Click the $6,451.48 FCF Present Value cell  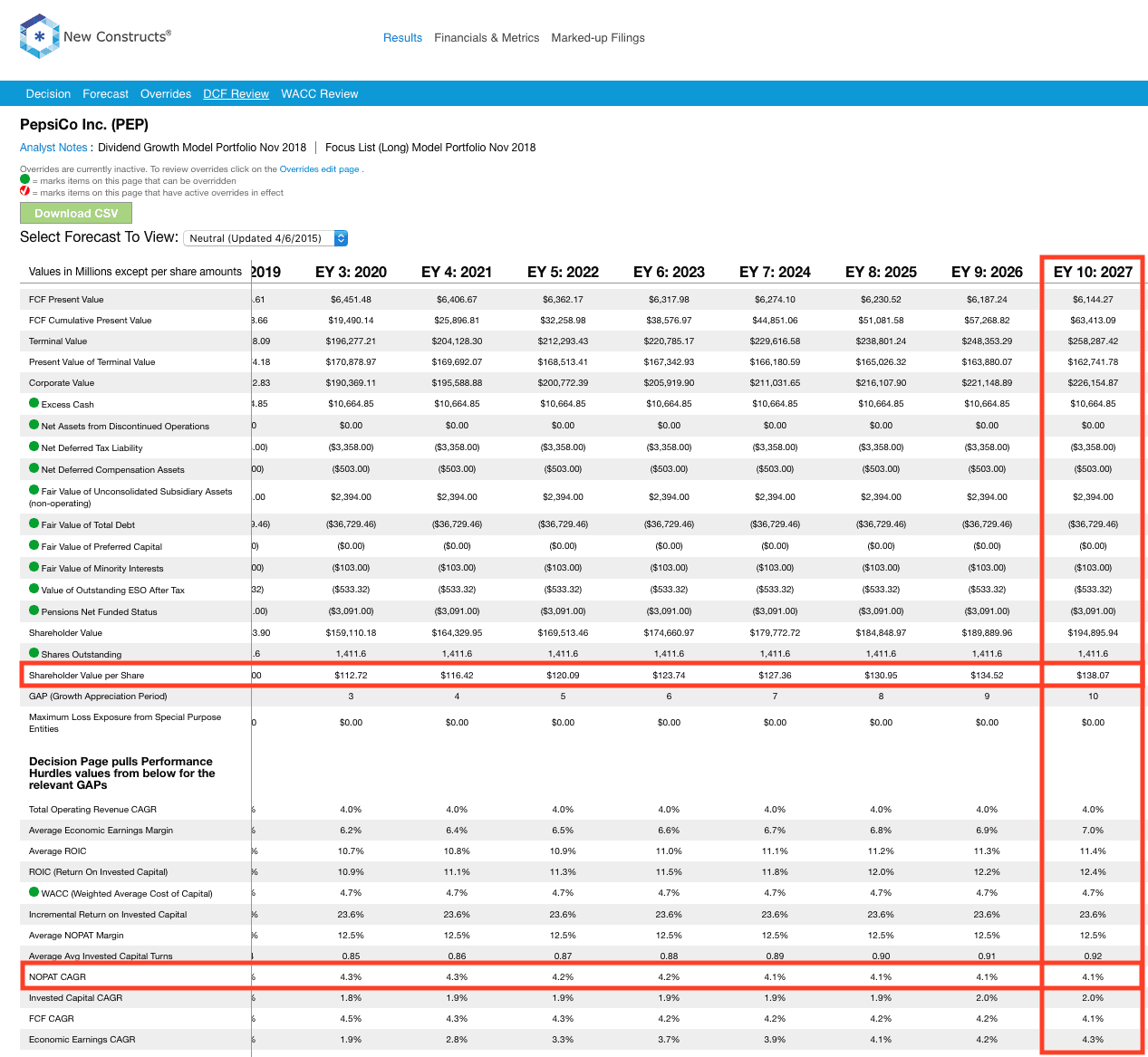tap(351, 300)
